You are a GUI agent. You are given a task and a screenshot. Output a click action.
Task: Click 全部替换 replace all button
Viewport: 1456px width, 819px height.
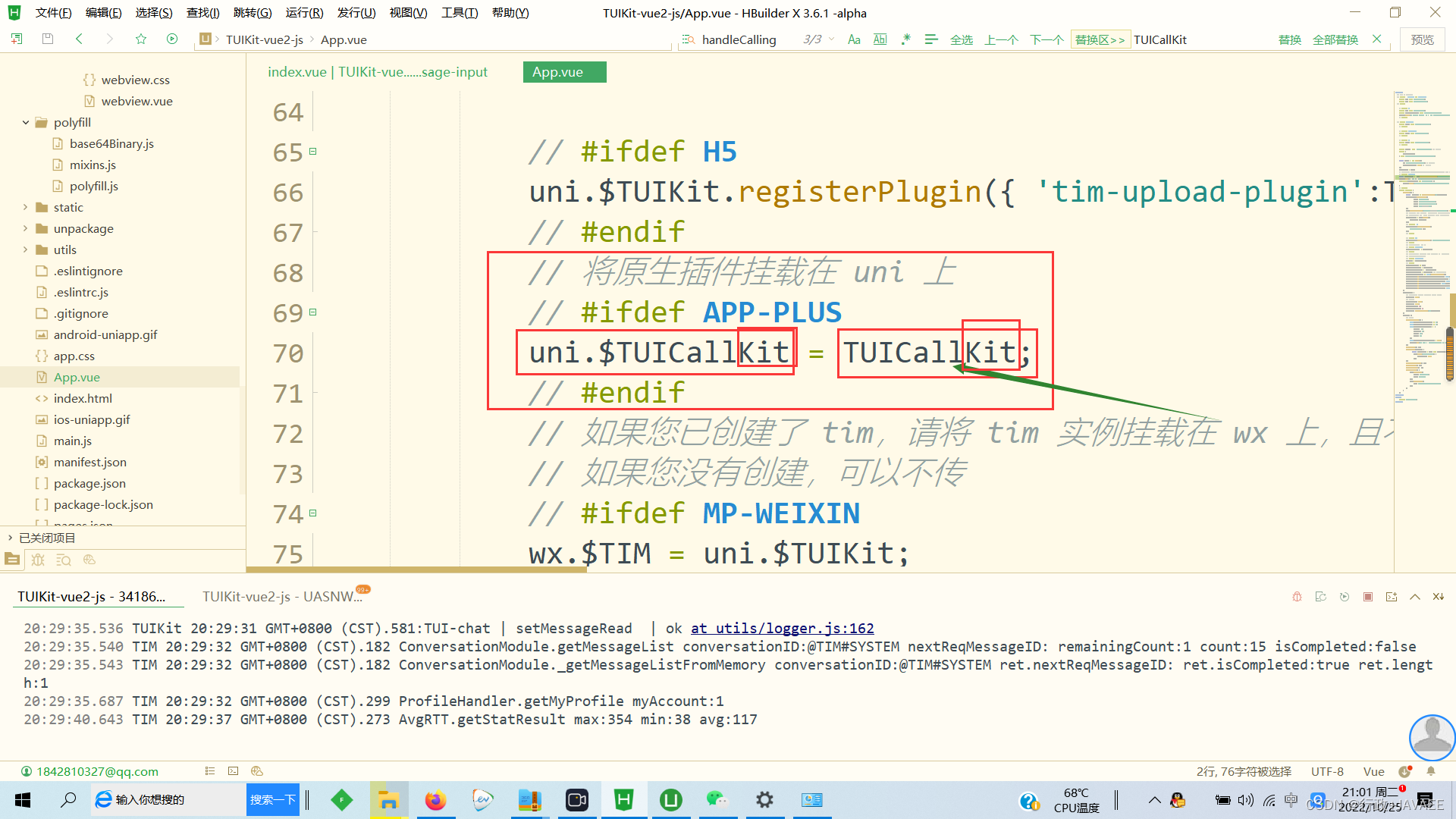pyautogui.click(x=1335, y=40)
